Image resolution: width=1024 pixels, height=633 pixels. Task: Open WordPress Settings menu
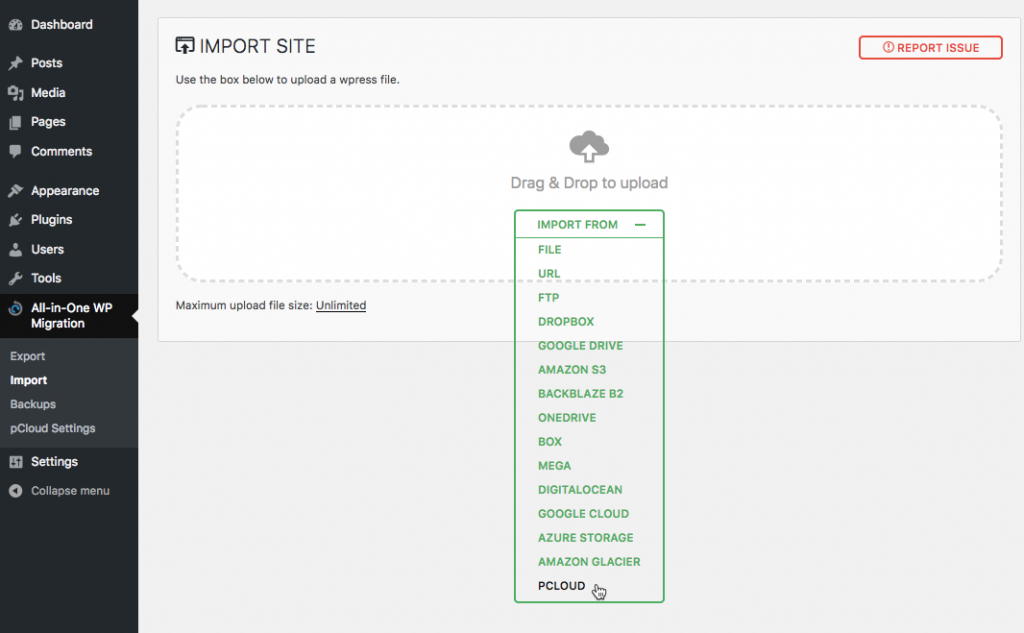coord(54,462)
